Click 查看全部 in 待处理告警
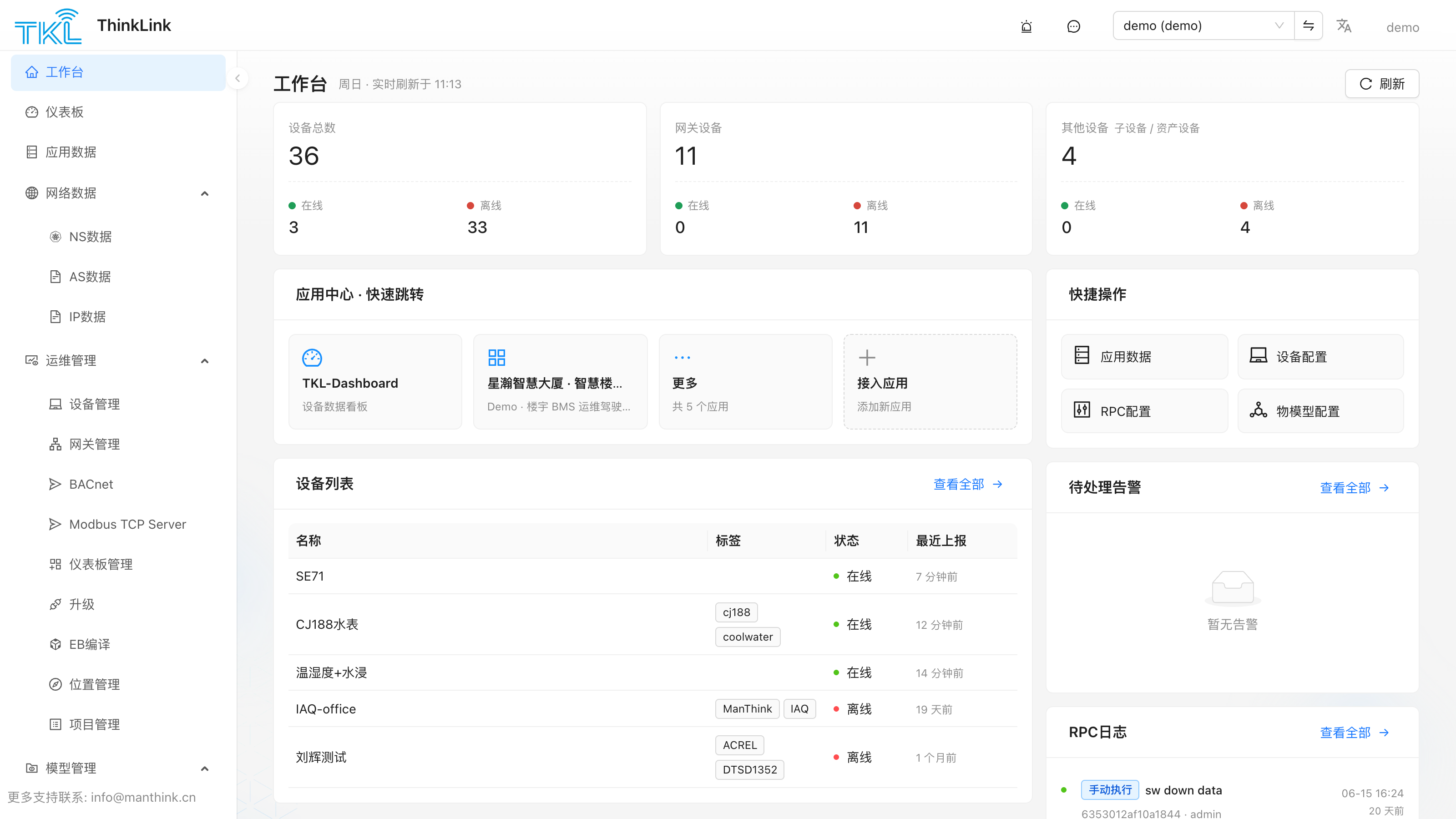The width and height of the screenshot is (1456, 819). (1355, 487)
